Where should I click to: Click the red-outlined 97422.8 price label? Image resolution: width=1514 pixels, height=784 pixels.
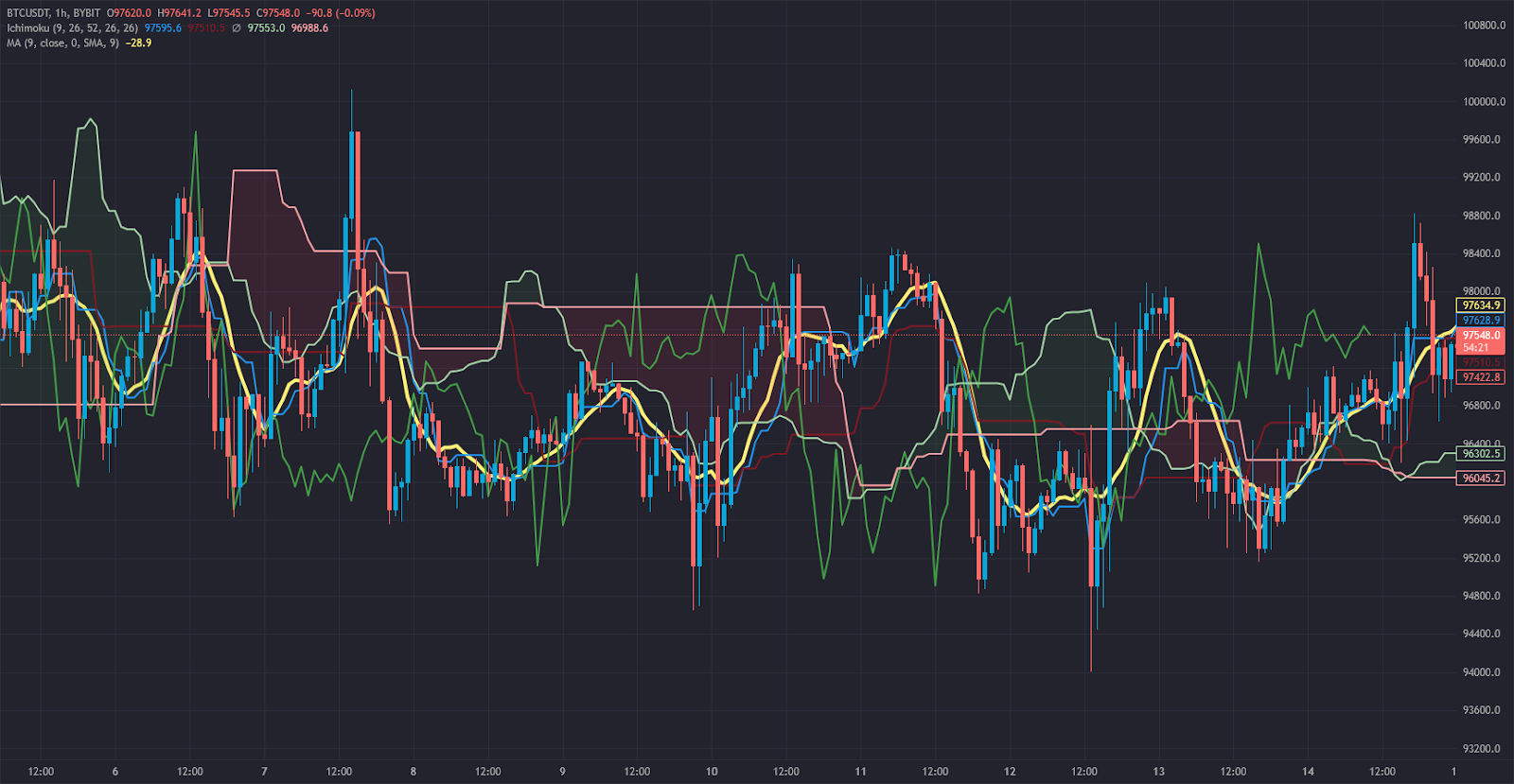(1481, 377)
